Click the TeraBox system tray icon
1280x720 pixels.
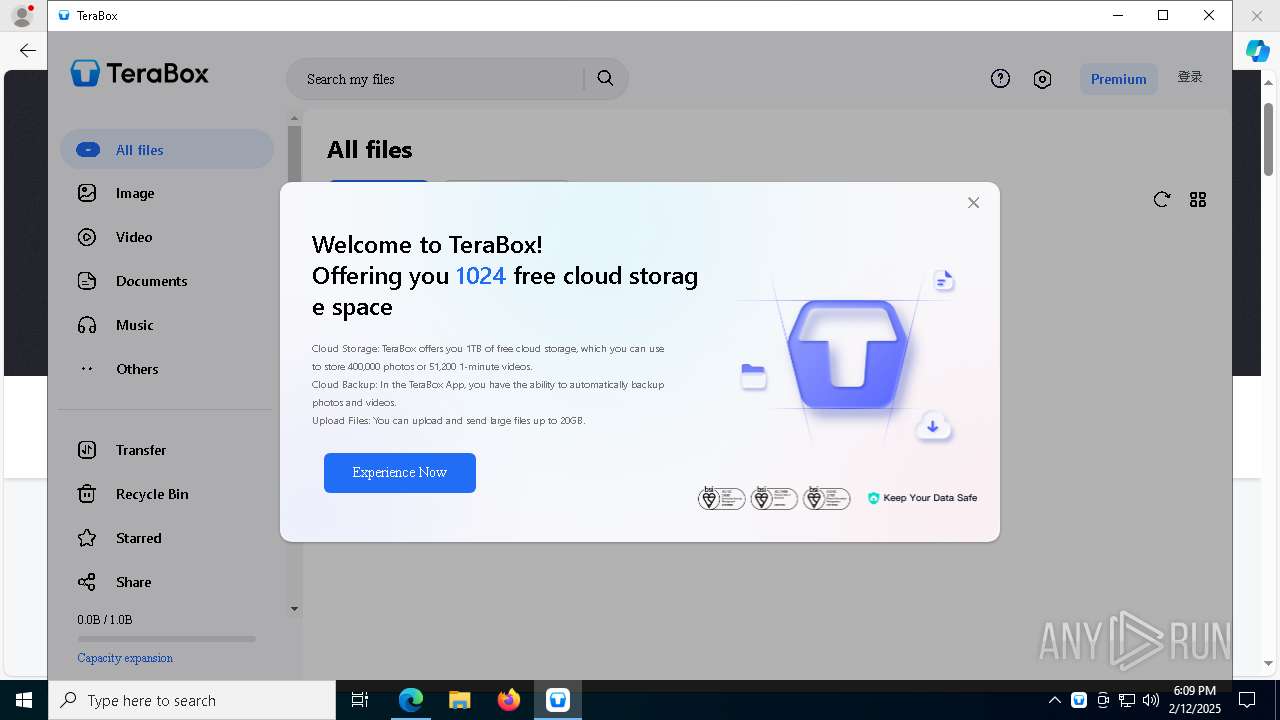point(1079,700)
